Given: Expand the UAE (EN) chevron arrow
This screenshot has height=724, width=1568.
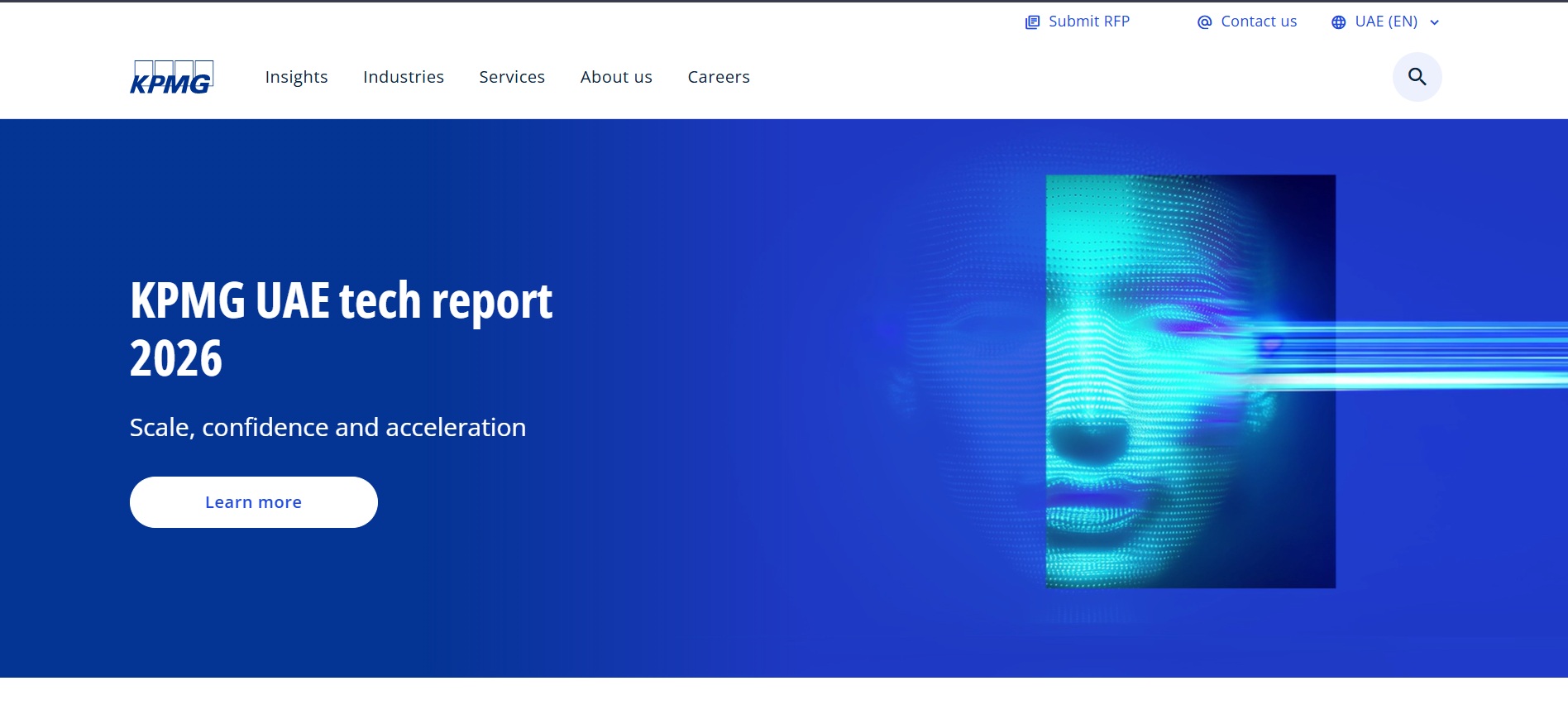Looking at the screenshot, I should pyautogui.click(x=1435, y=22).
